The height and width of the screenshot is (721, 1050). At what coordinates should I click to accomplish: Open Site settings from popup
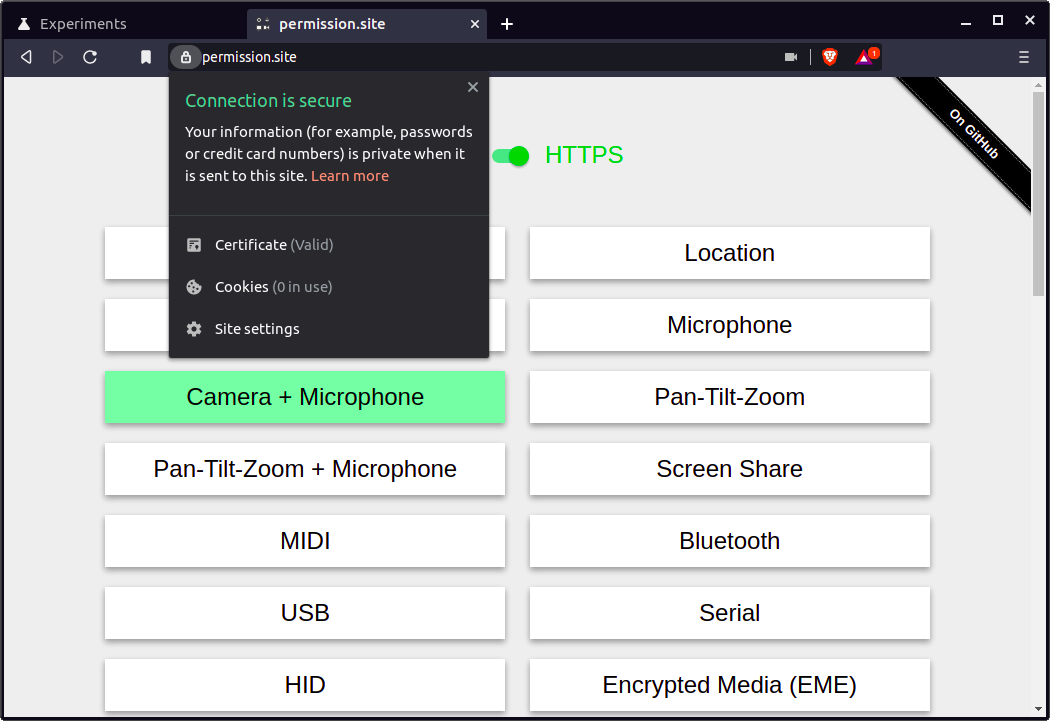click(x=328, y=329)
